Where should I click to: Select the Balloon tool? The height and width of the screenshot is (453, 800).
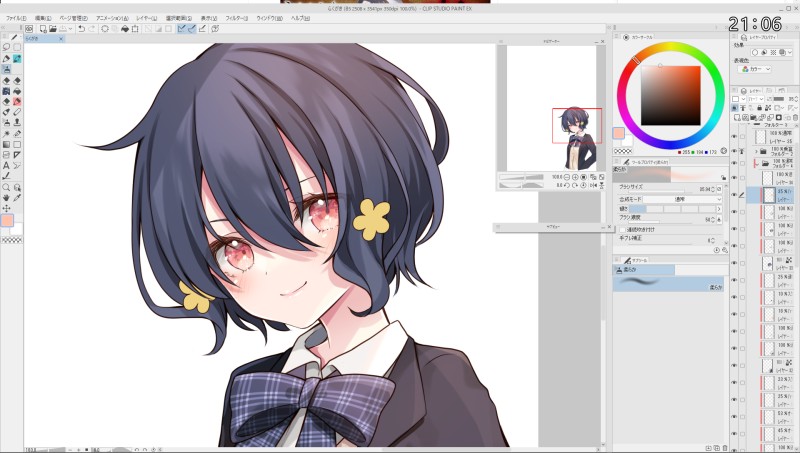[x=17, y=165]
